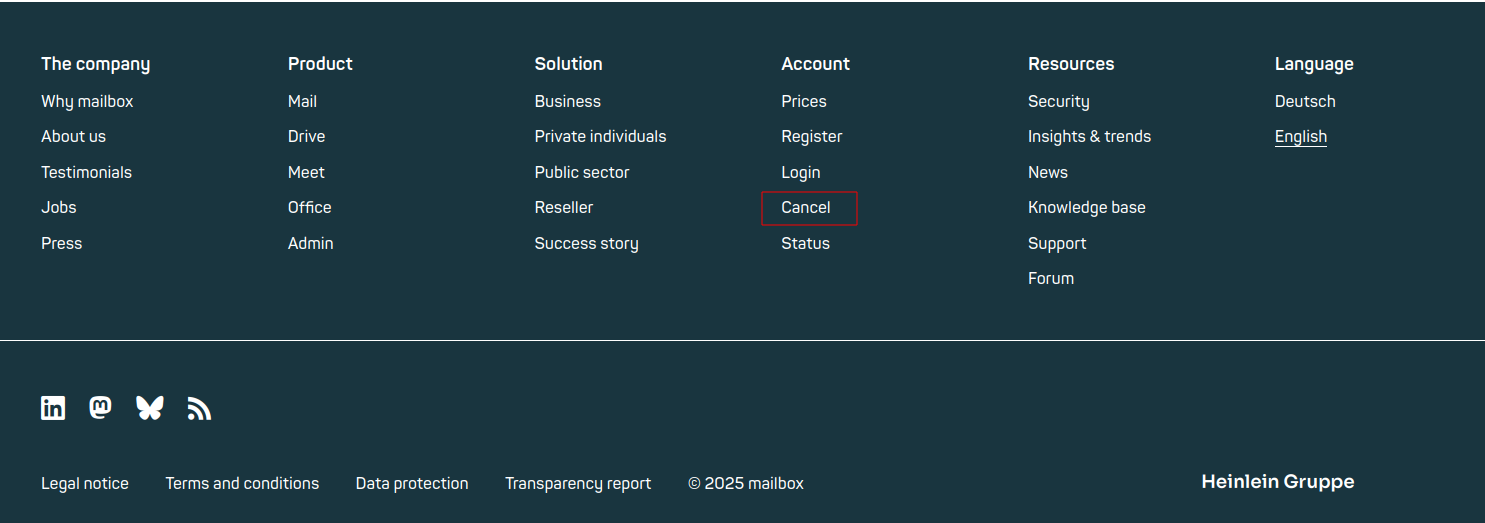Click the Mastodon social icon
Image resolution: width=1485 pixels, height=523 pixels.
[x=100, y=408]
